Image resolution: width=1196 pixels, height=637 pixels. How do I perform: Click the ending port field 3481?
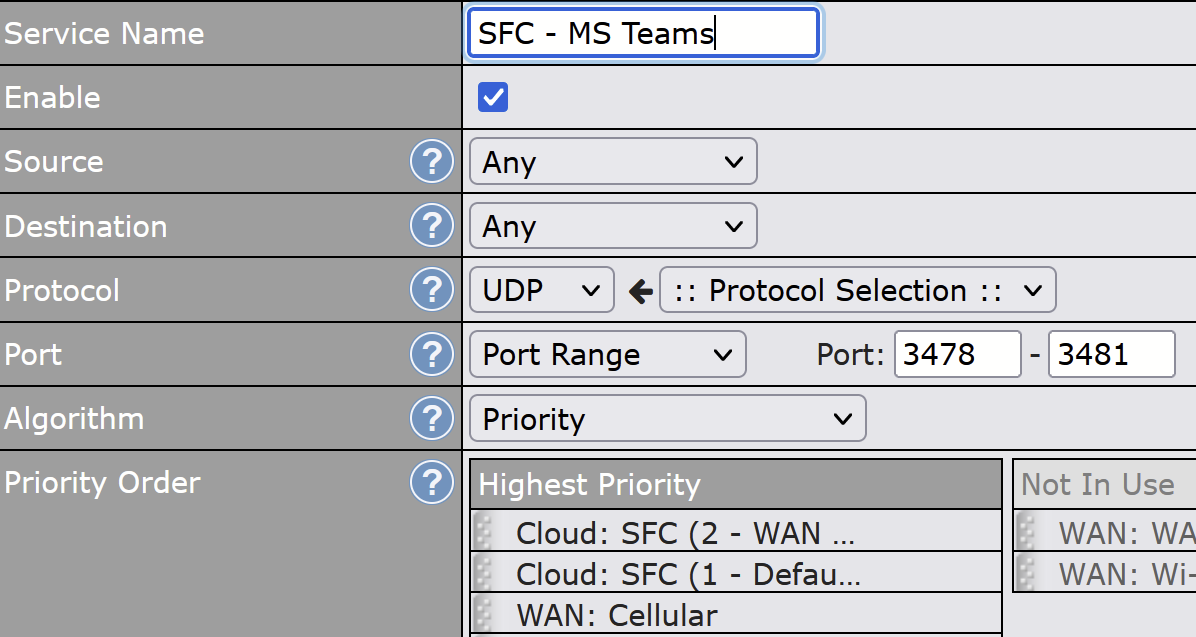click(1111, 354)
